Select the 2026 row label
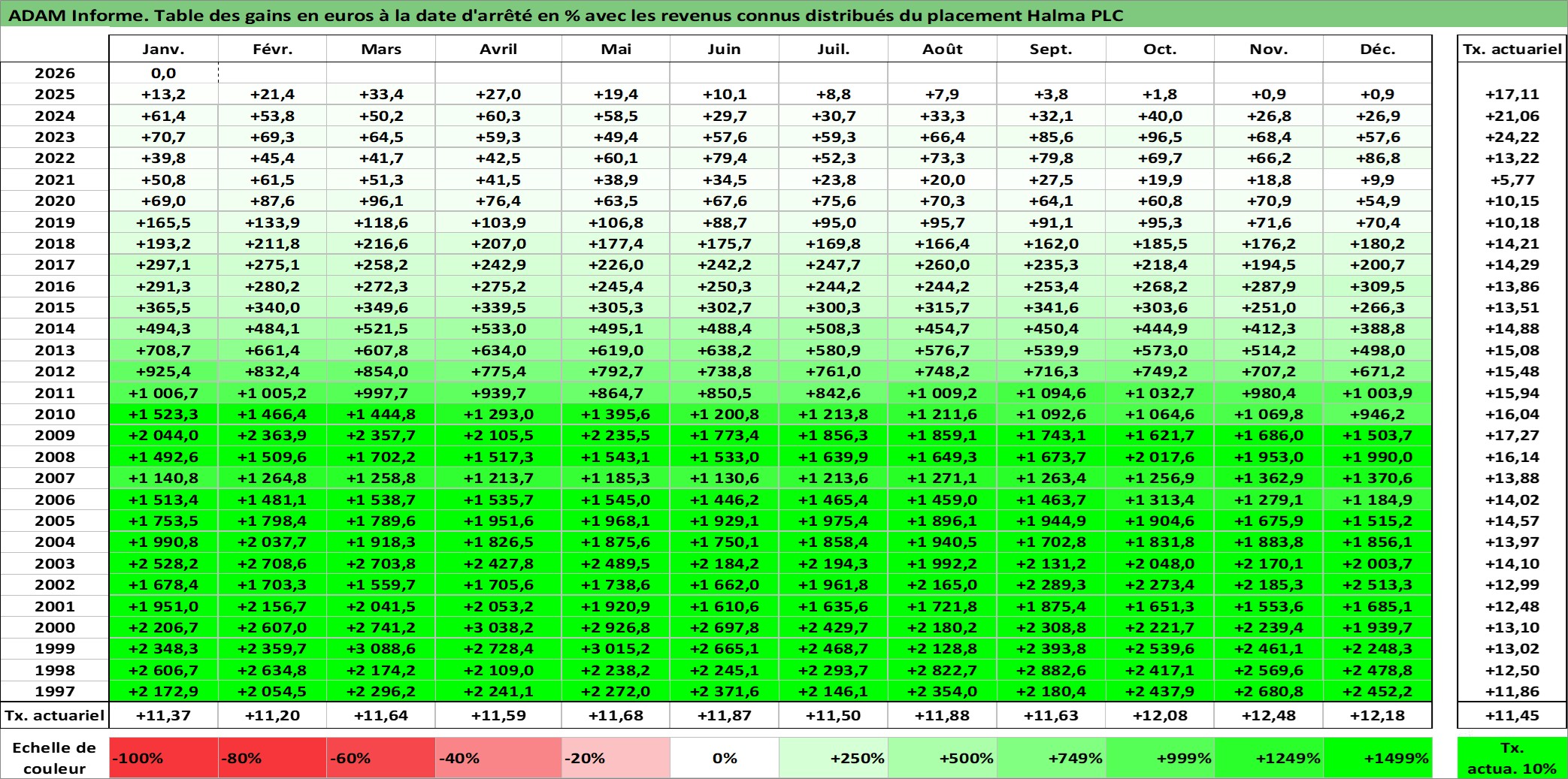Image resolution: width=1568 pixels, height=779 pixels. tap(55, 73)
